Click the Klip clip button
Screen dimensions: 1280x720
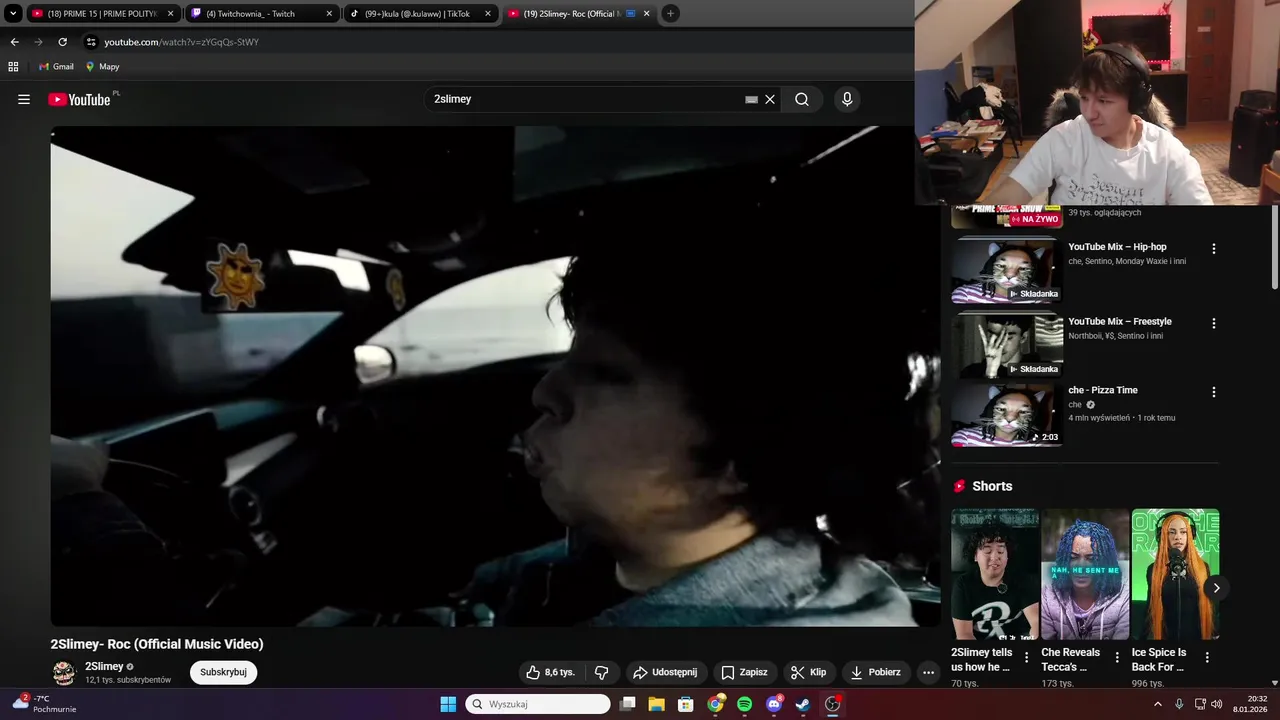coord(808,672)
